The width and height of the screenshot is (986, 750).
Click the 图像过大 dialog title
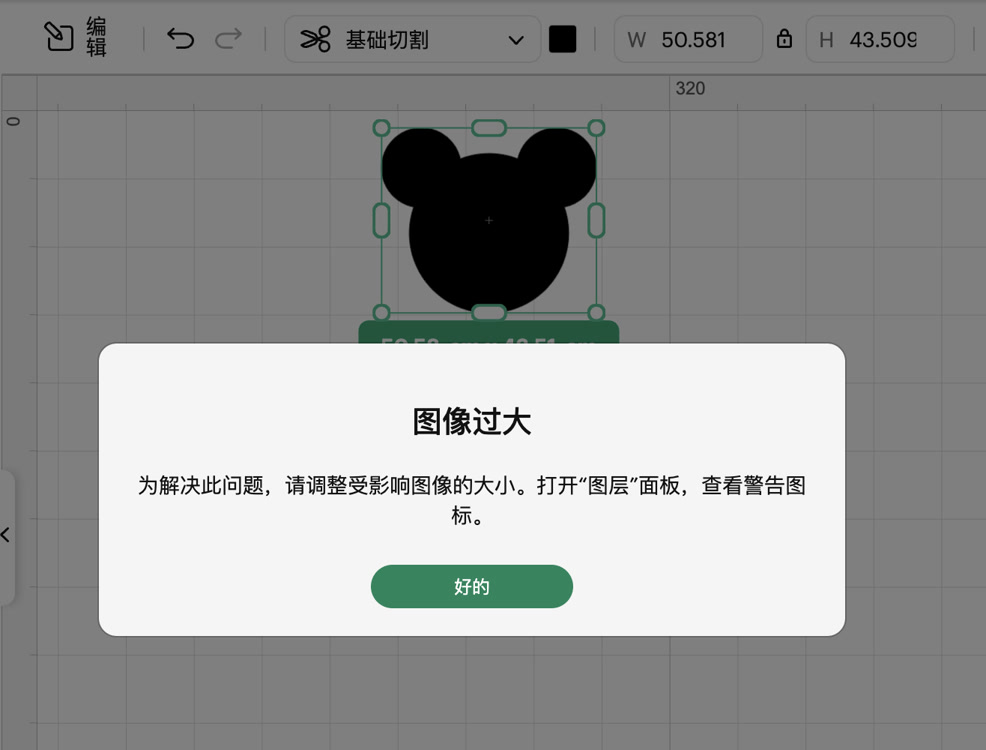pyautogui.click(x=472, y=421)
